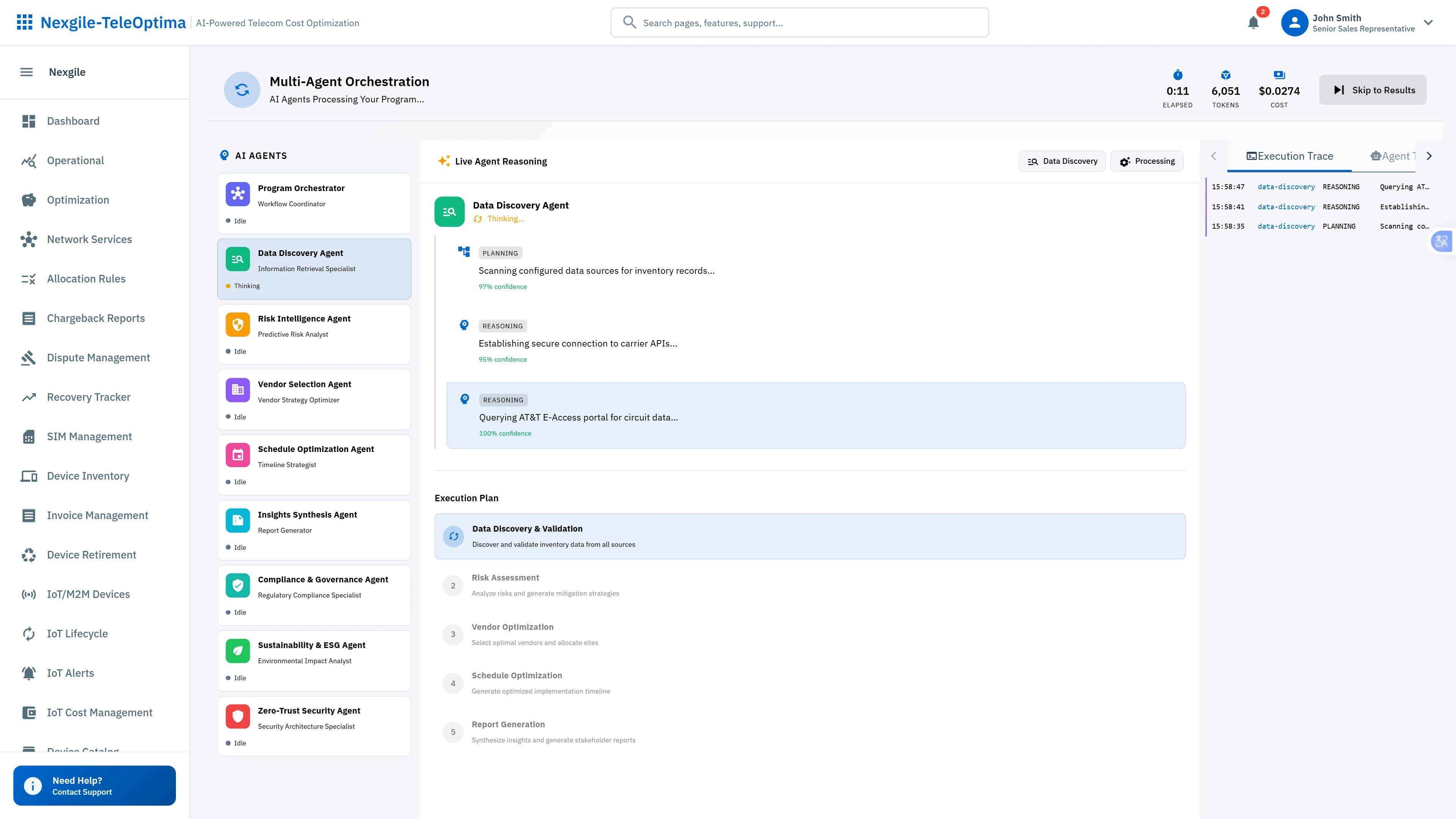Collapse the Nexgile sidebar with hamburger menu

(x=26, y=72)
